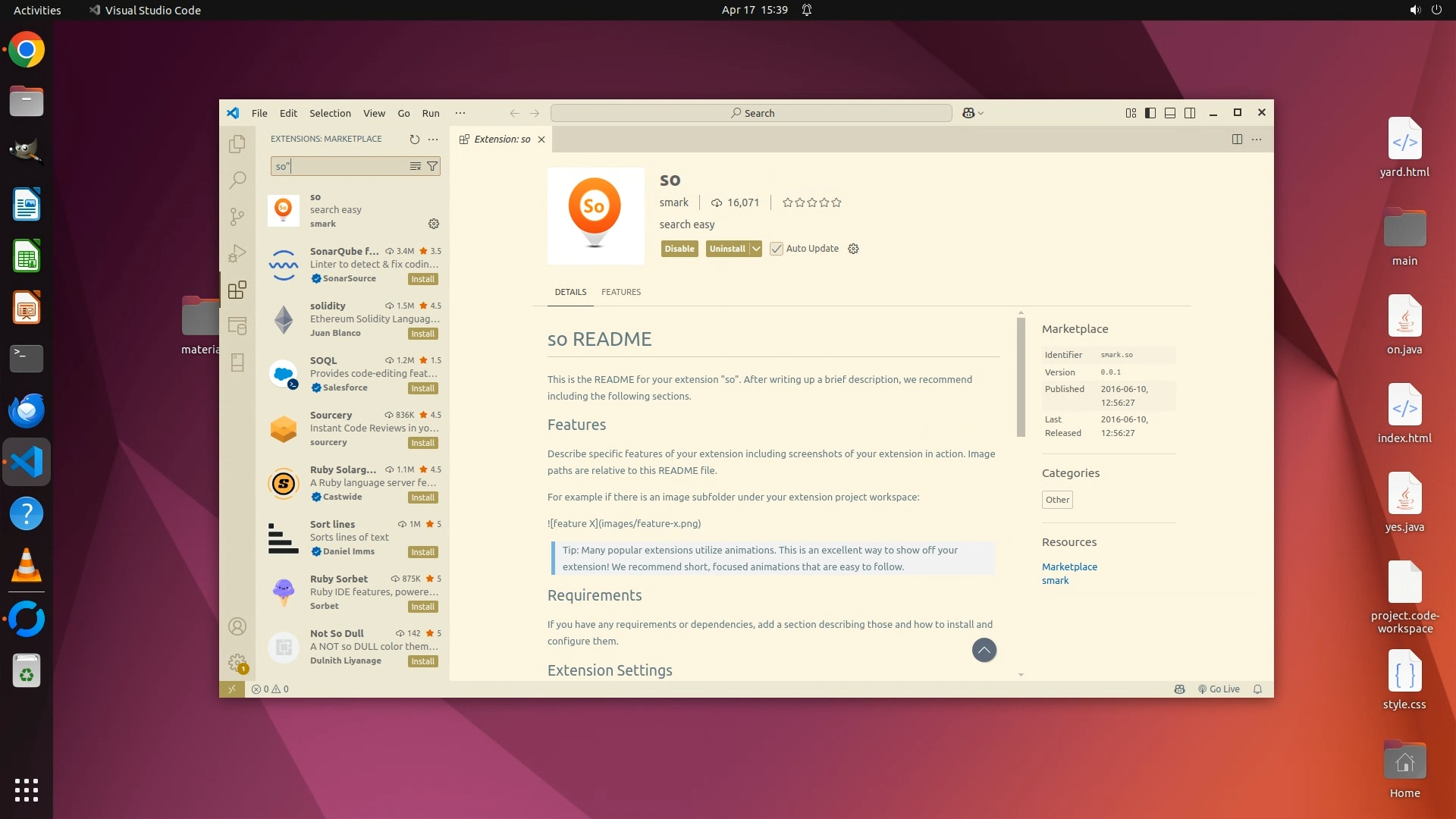Toggle Panel layout button in title bar

coord(1170,113)
